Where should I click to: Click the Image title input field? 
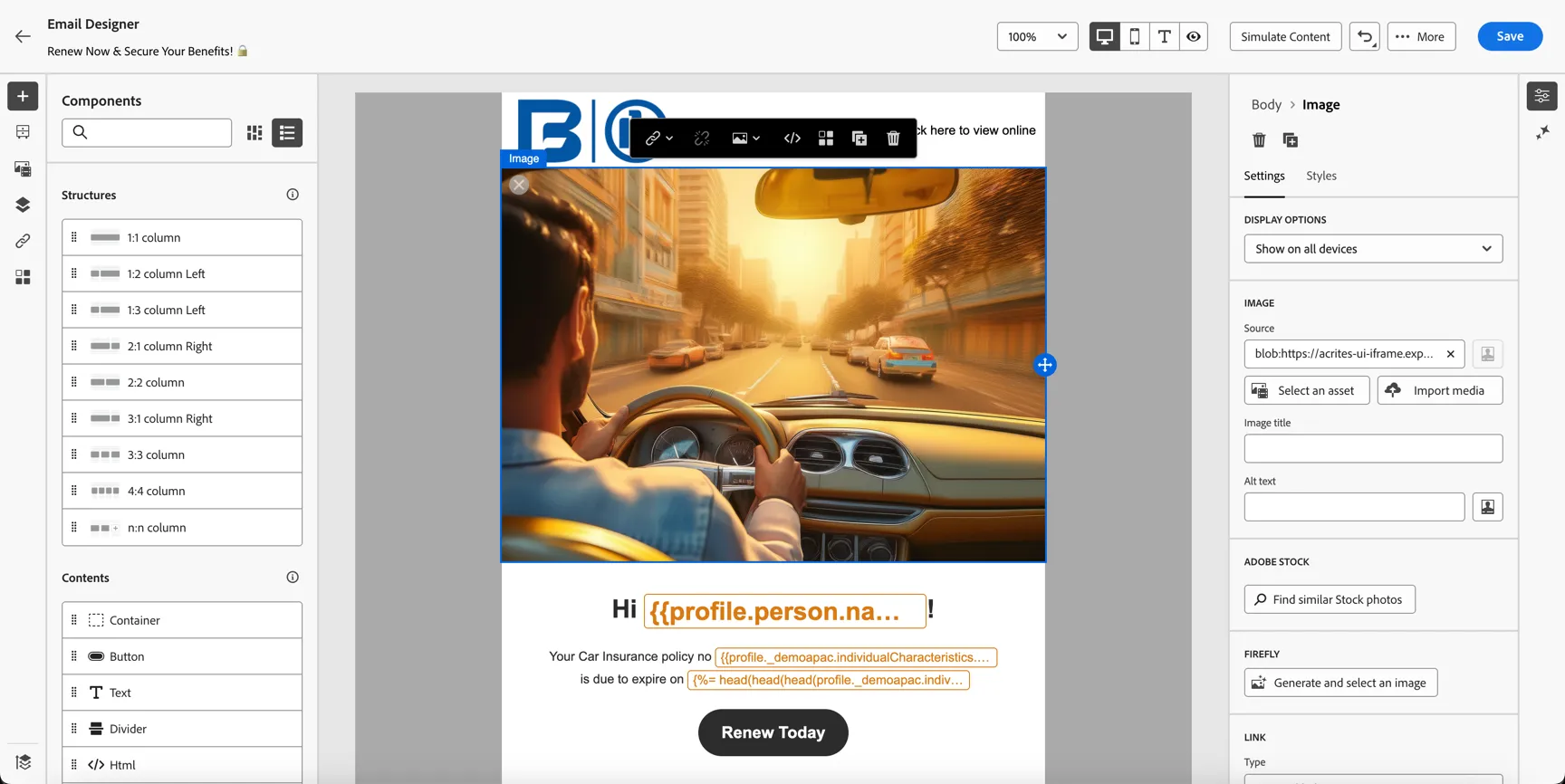[1373, 449]
